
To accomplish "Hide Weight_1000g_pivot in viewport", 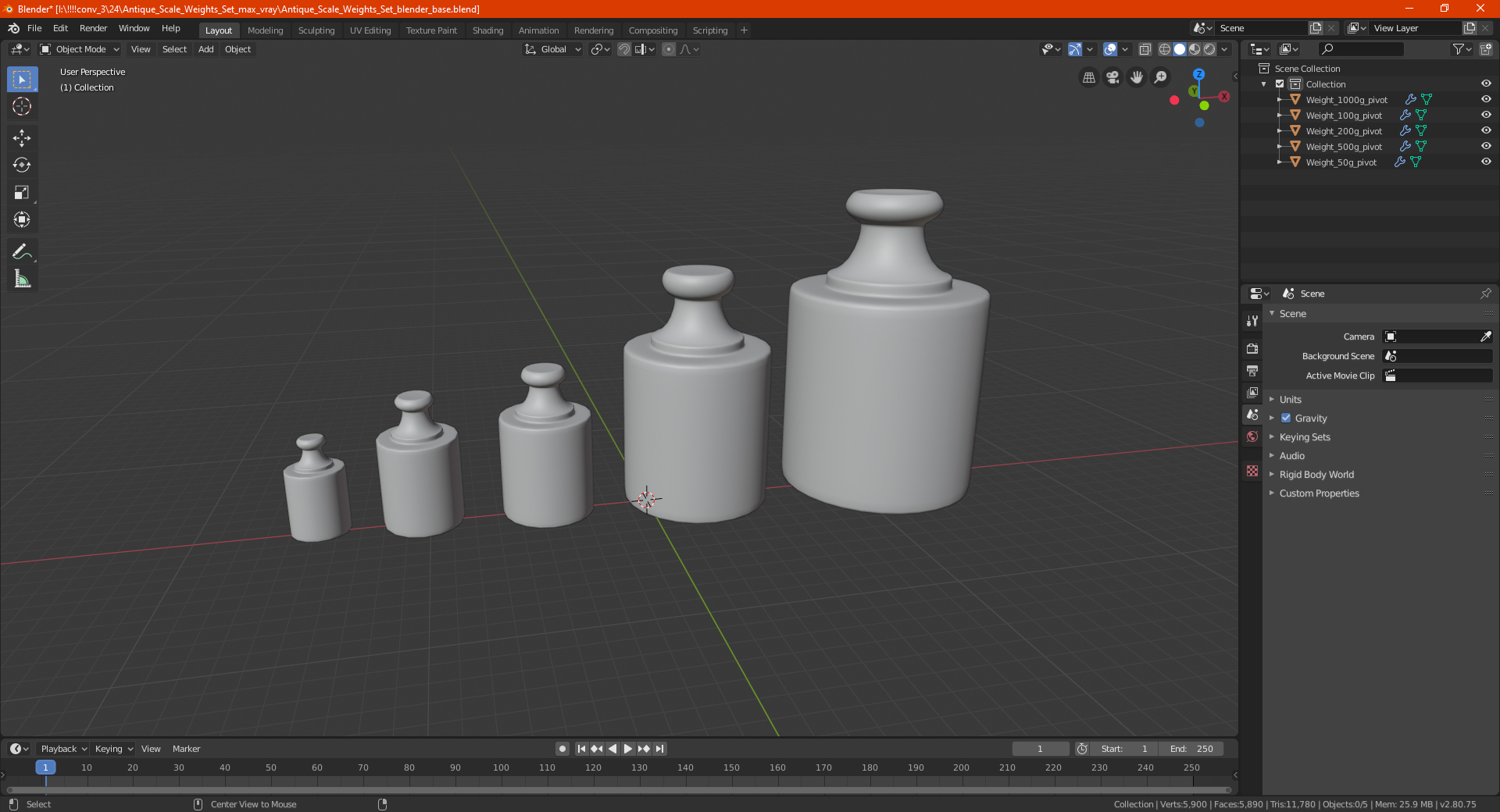I will [1486, 99].
